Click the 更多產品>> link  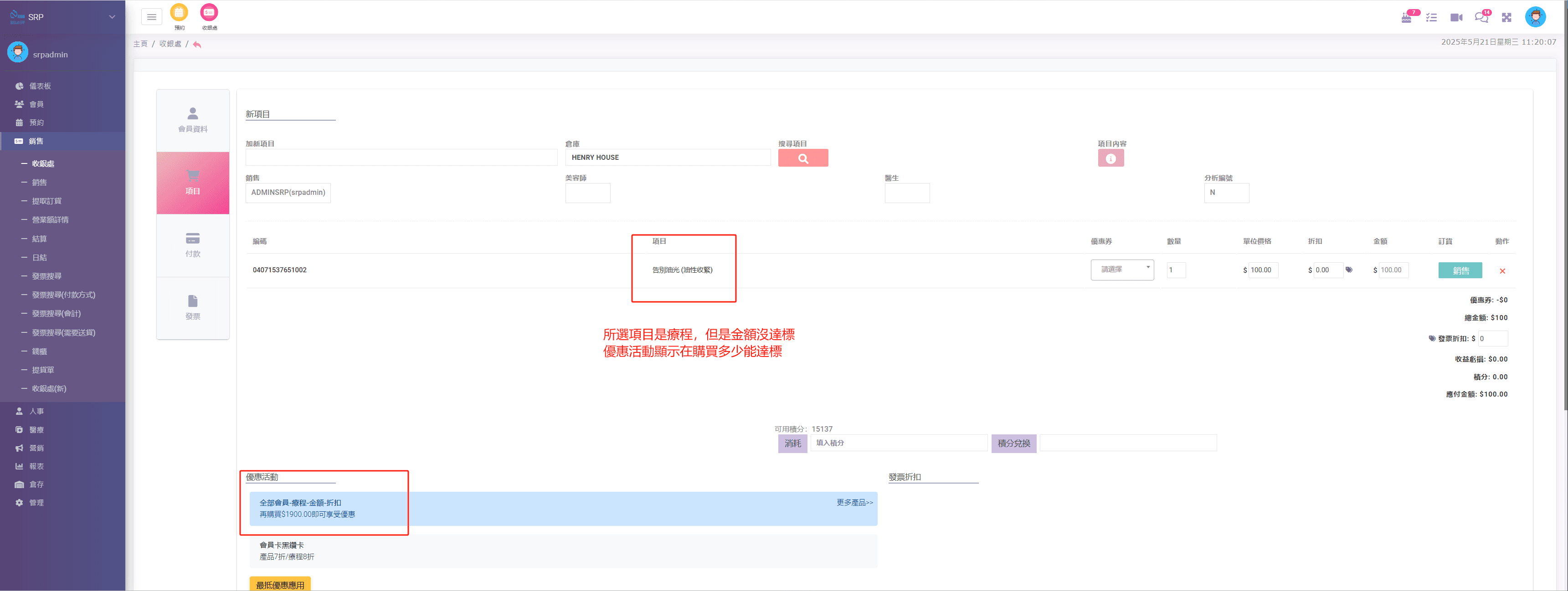(x=854, y=503)
